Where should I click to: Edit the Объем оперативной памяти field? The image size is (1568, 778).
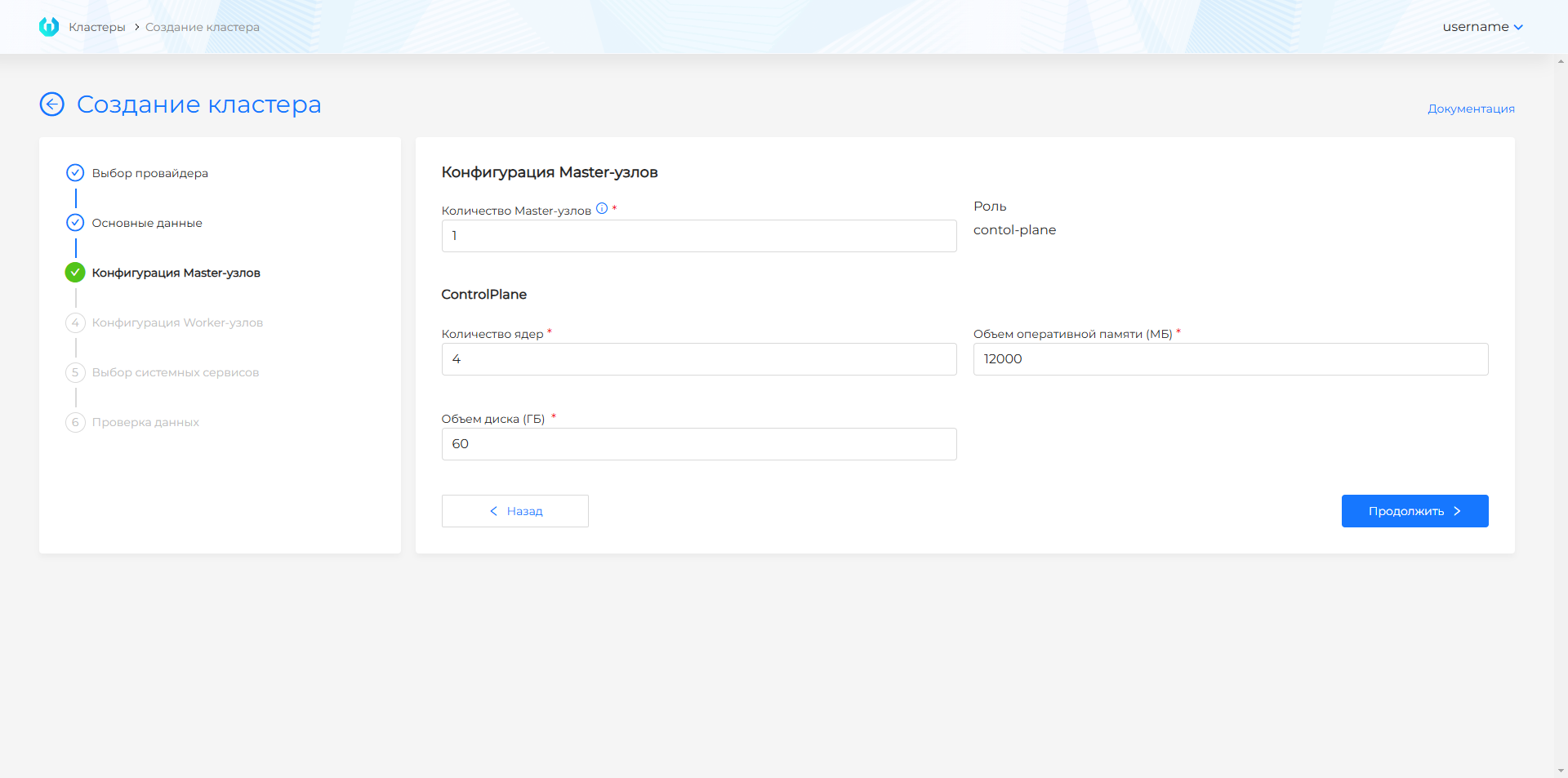1230,359
